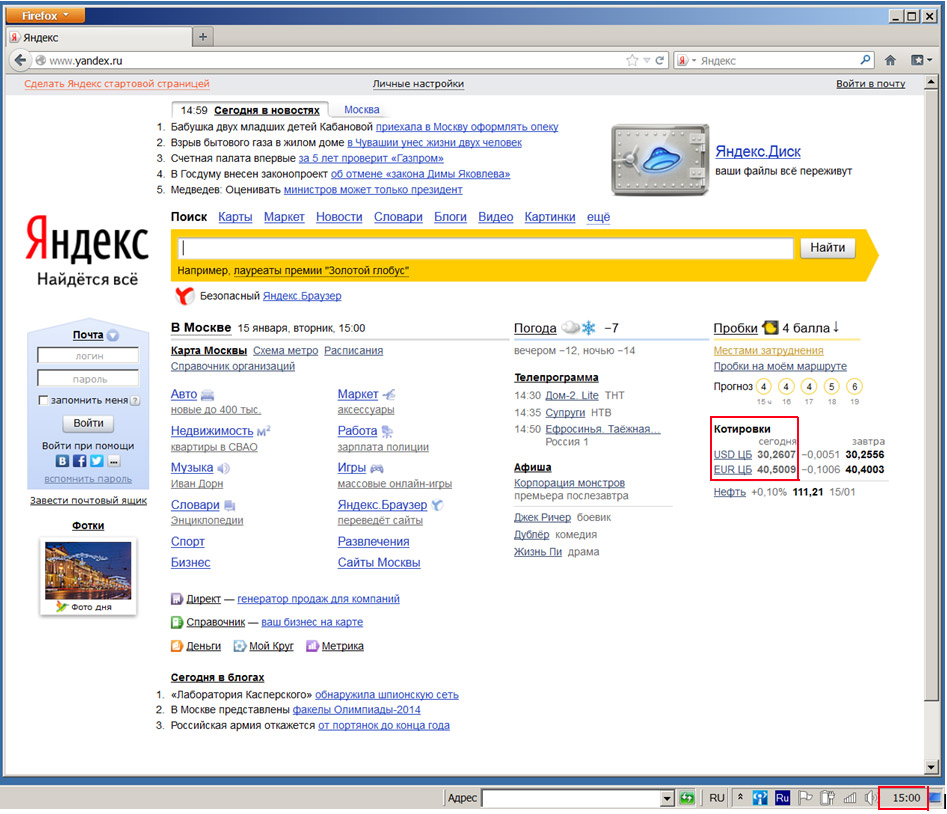Sign in using the Twitter icon
Image resolution: width=947 pixels, height=814 pixels.
click(x=97, y=461)
